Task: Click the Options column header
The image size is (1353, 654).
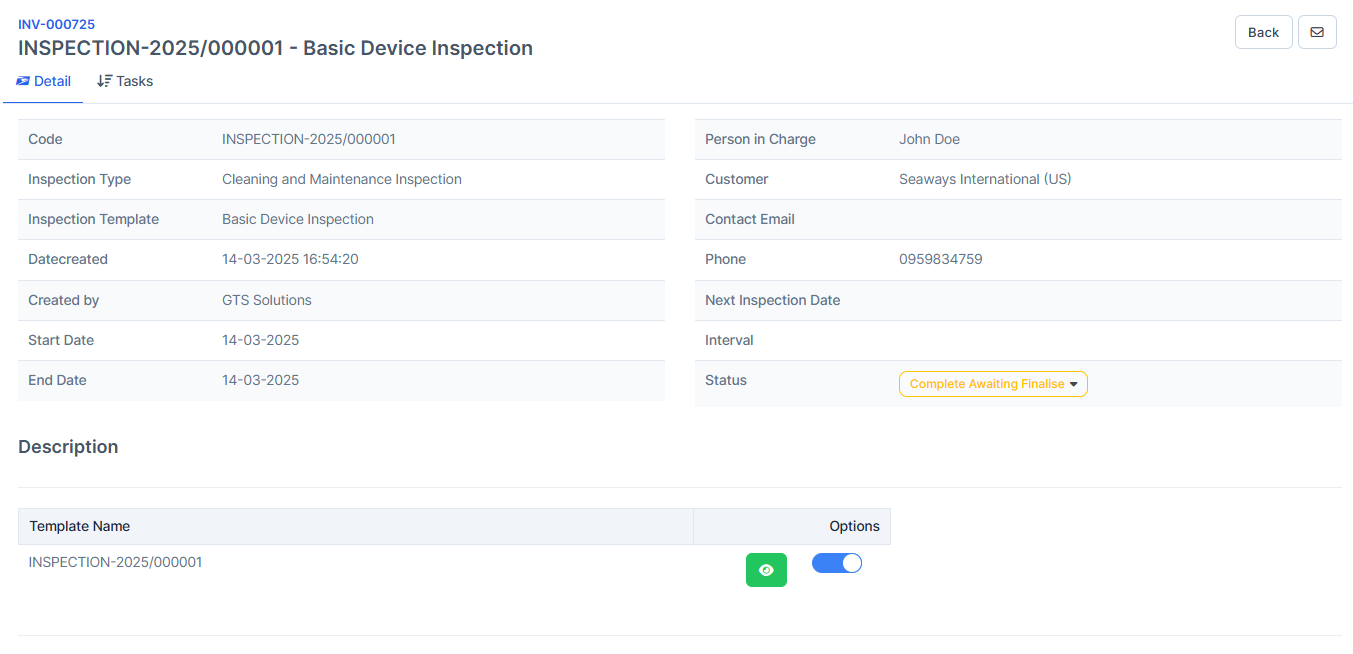Action: coord(854,526)
